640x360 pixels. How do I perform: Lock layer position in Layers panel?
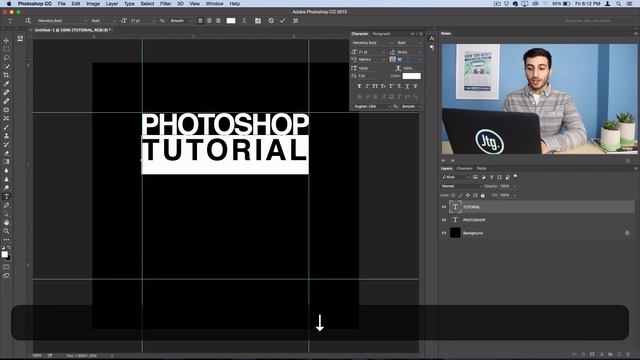[x=468, y=196]
